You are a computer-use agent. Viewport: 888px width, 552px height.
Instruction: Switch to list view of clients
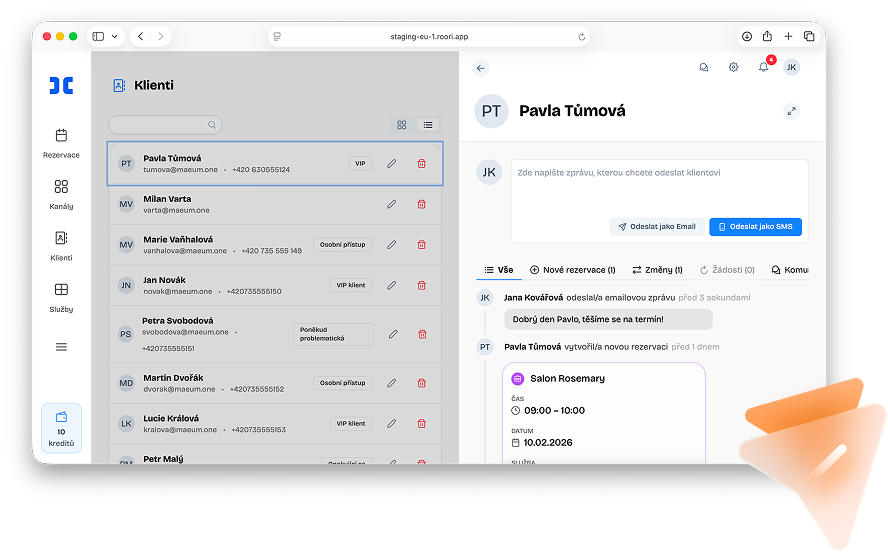427,125
